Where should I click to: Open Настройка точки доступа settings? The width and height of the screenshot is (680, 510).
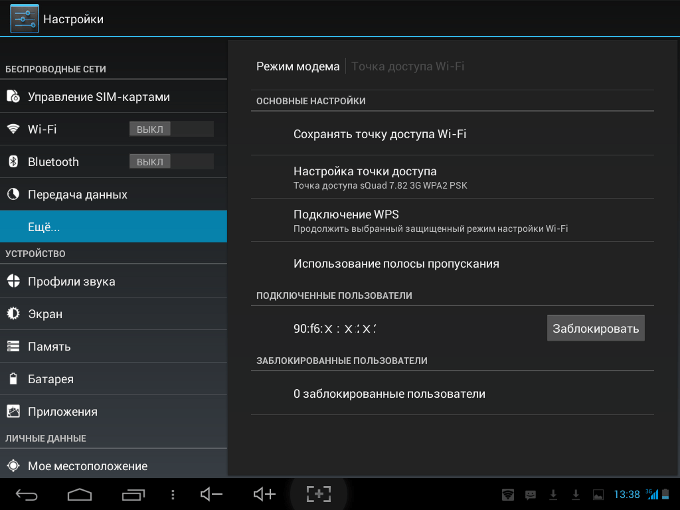(x=452, y=177)
